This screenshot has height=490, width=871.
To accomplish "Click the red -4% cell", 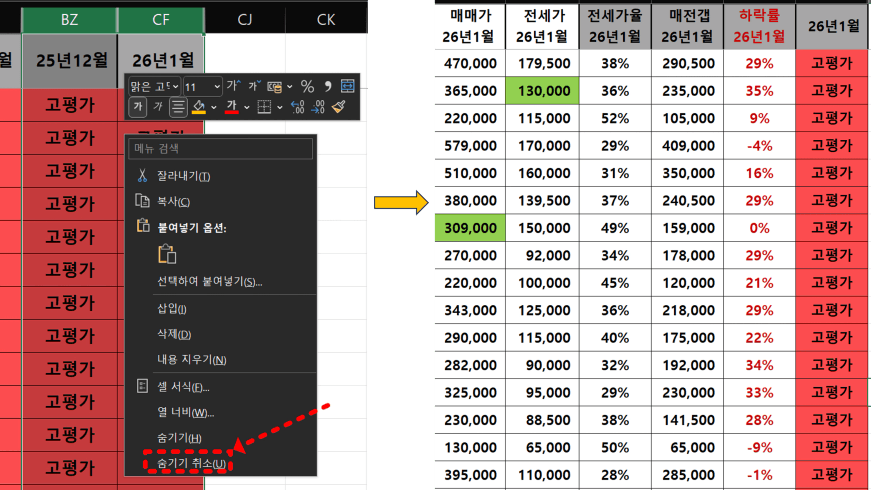I will pyautogui.click(x=759, y=146).
